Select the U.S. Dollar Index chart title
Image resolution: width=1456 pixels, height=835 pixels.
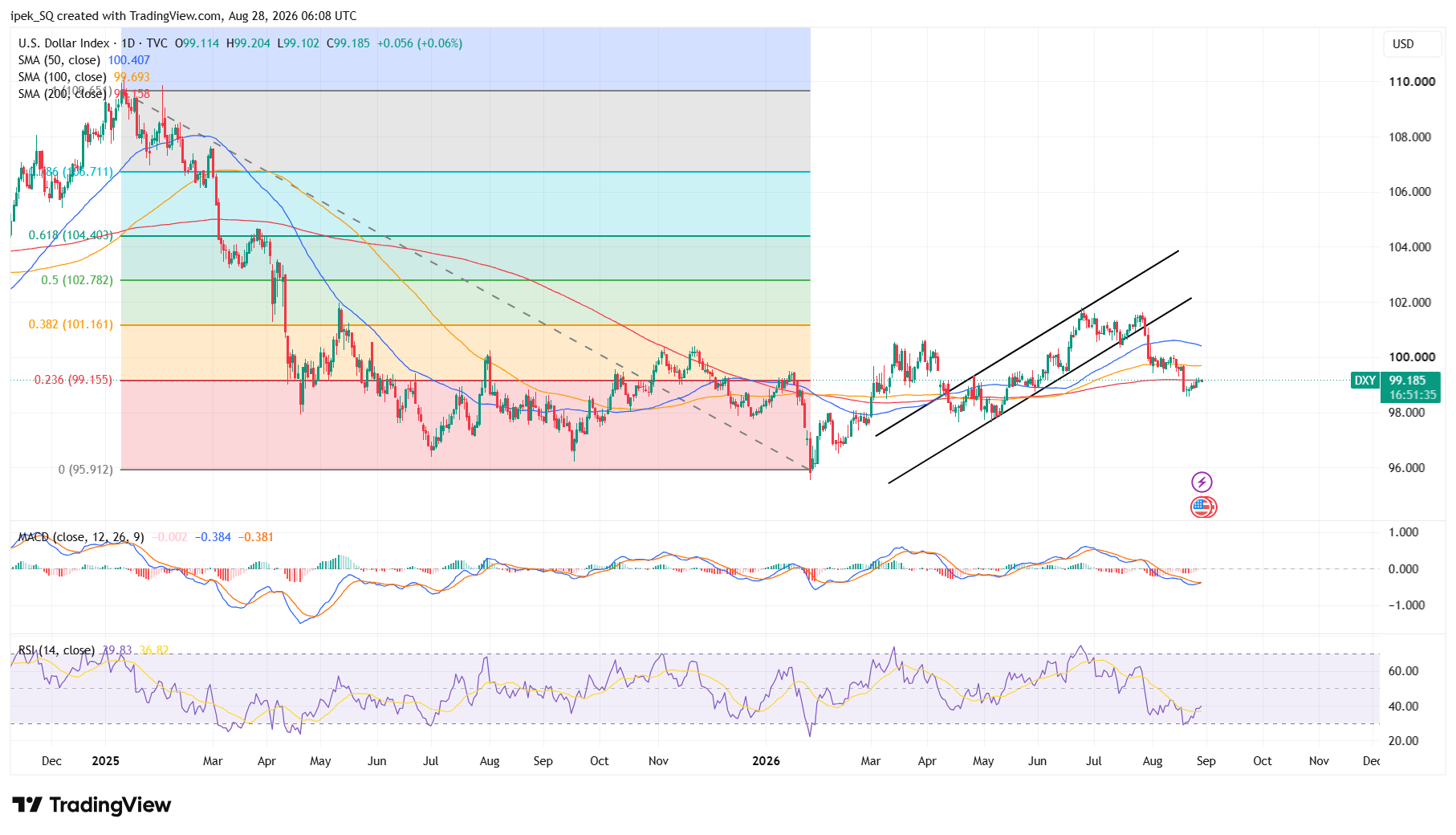pos(64,43)
